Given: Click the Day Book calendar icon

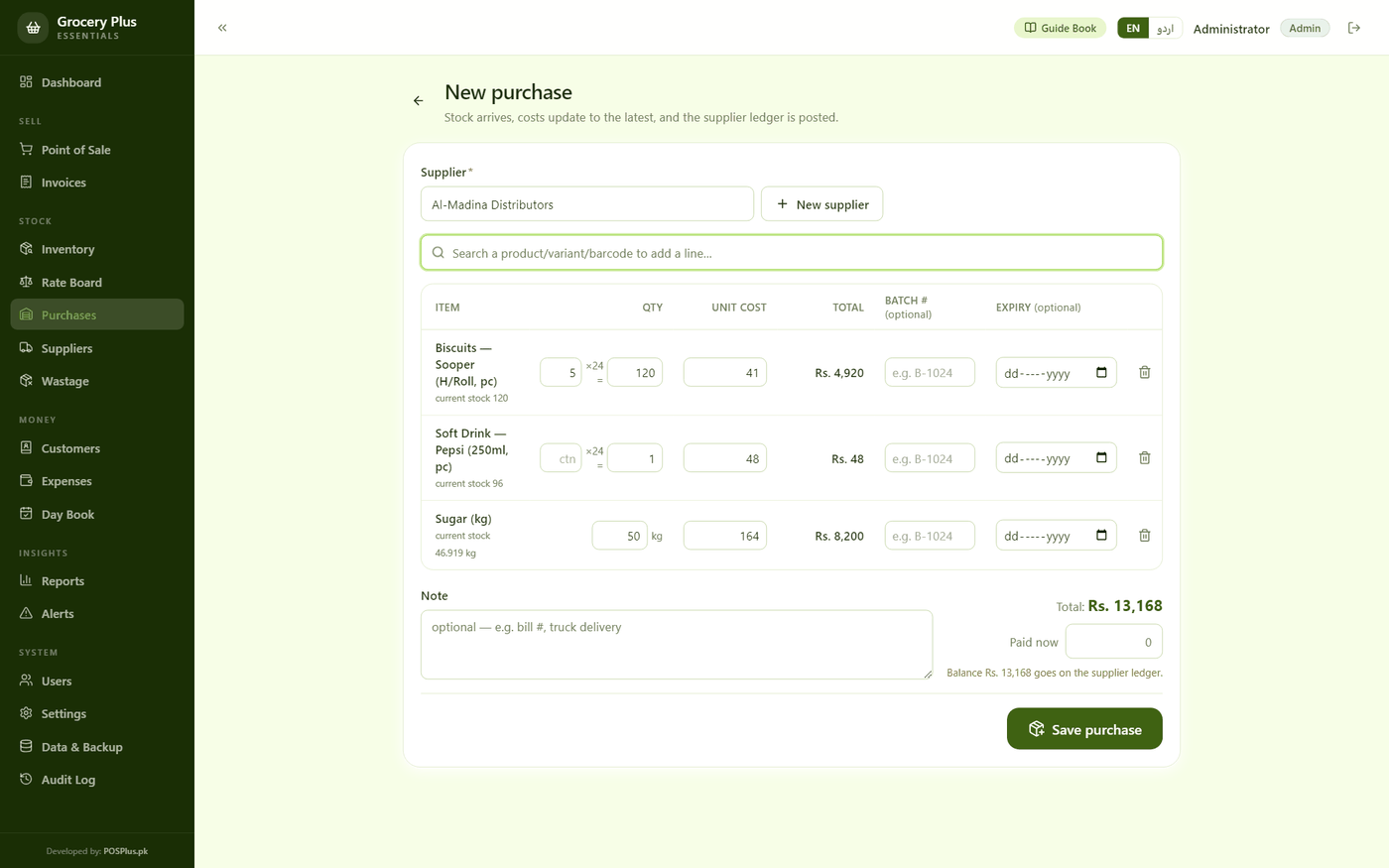Looking at the screenshot, I should click(x=26, y=514).
